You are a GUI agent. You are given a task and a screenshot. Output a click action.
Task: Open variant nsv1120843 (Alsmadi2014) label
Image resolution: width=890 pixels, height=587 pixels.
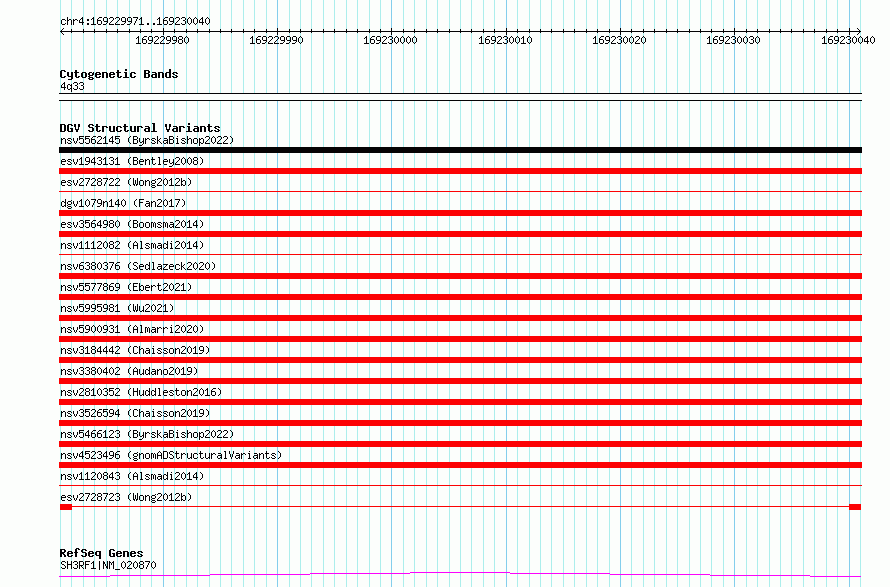coord(132,476)
